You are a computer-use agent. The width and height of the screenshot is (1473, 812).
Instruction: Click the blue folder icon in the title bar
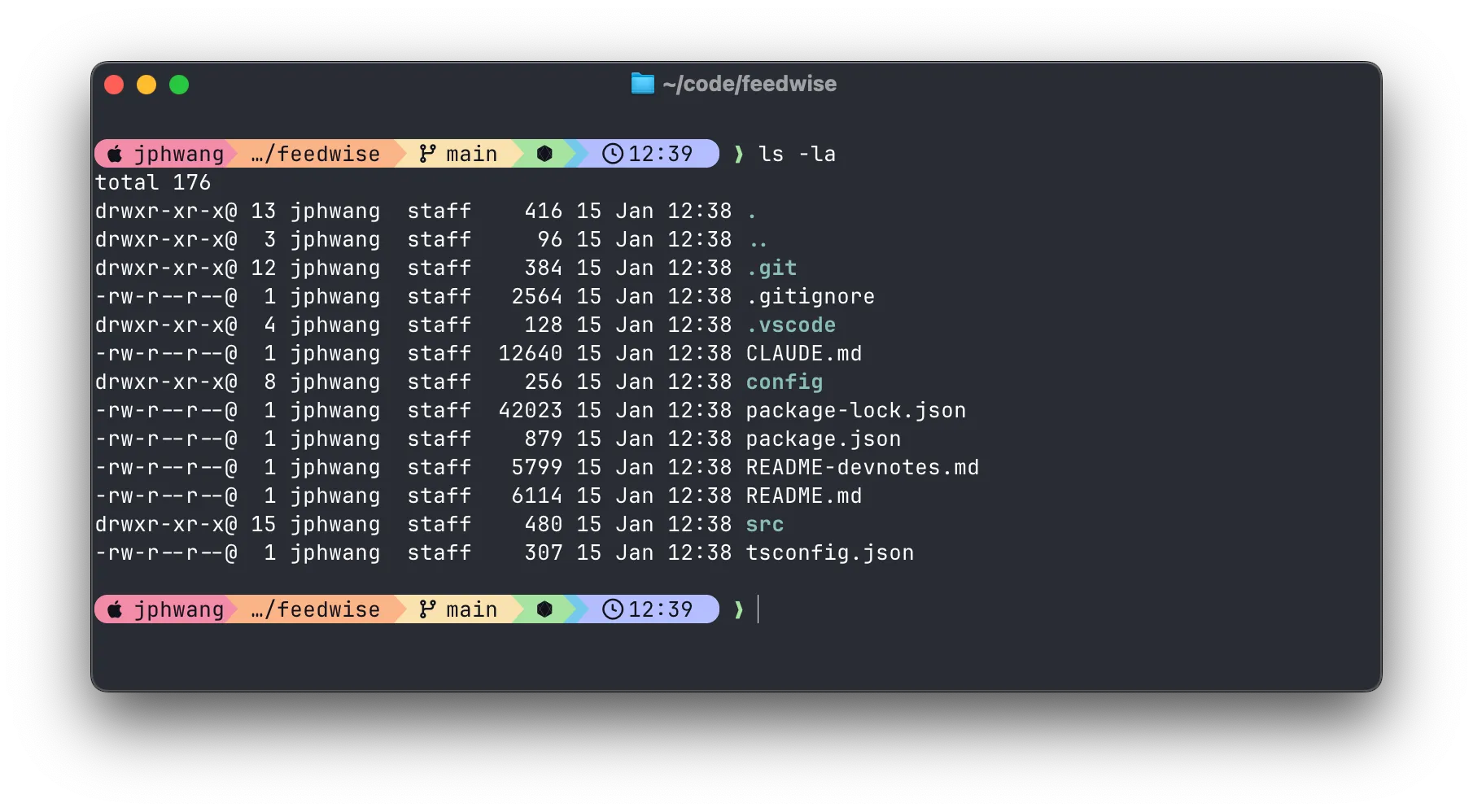642,83
